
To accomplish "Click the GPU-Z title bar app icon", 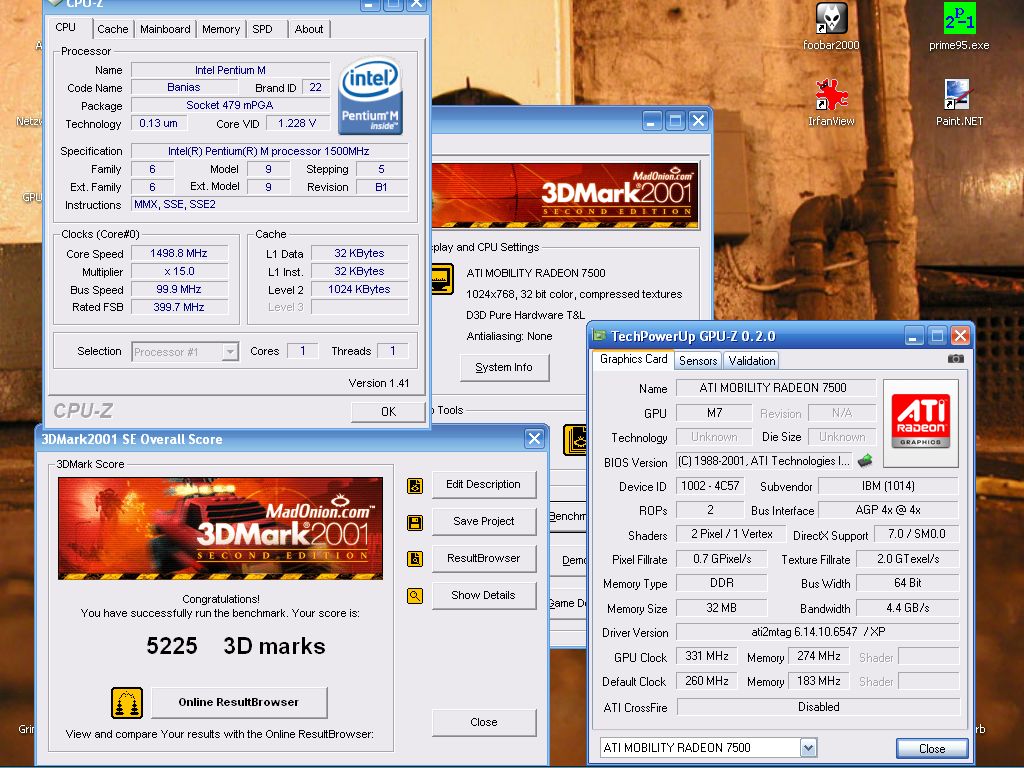I will tap(599, 336).
